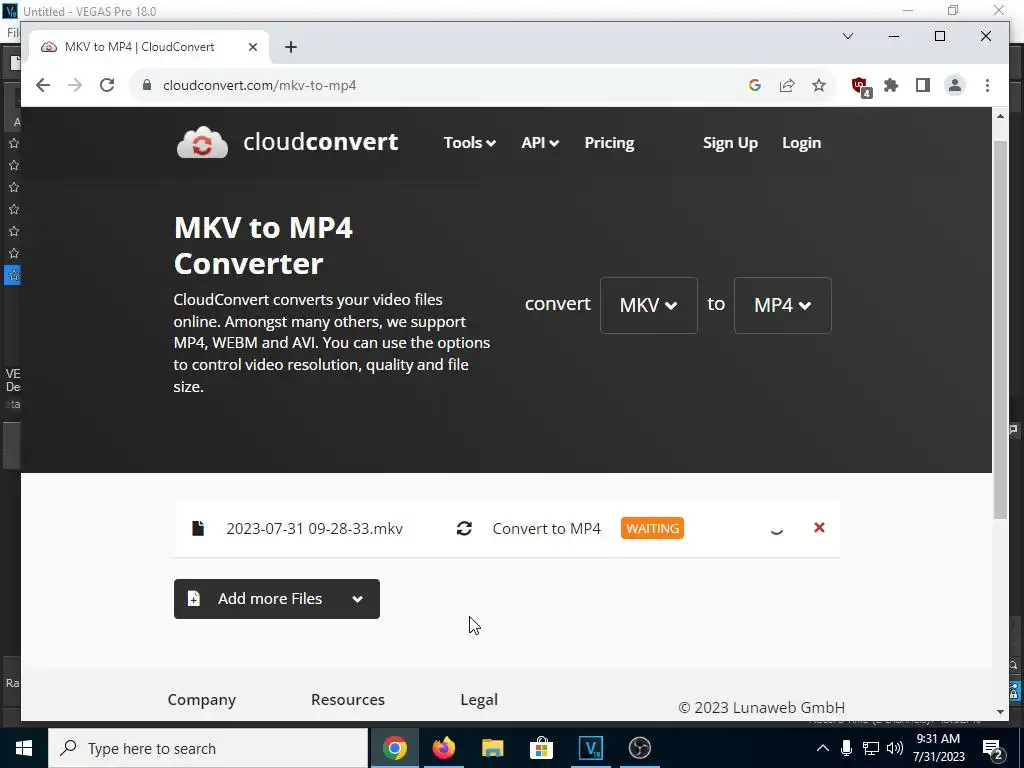Image resolution: width=1024 pixels, height=768 pixels.
Task: Expand the API menu
Action: (540, 142)
